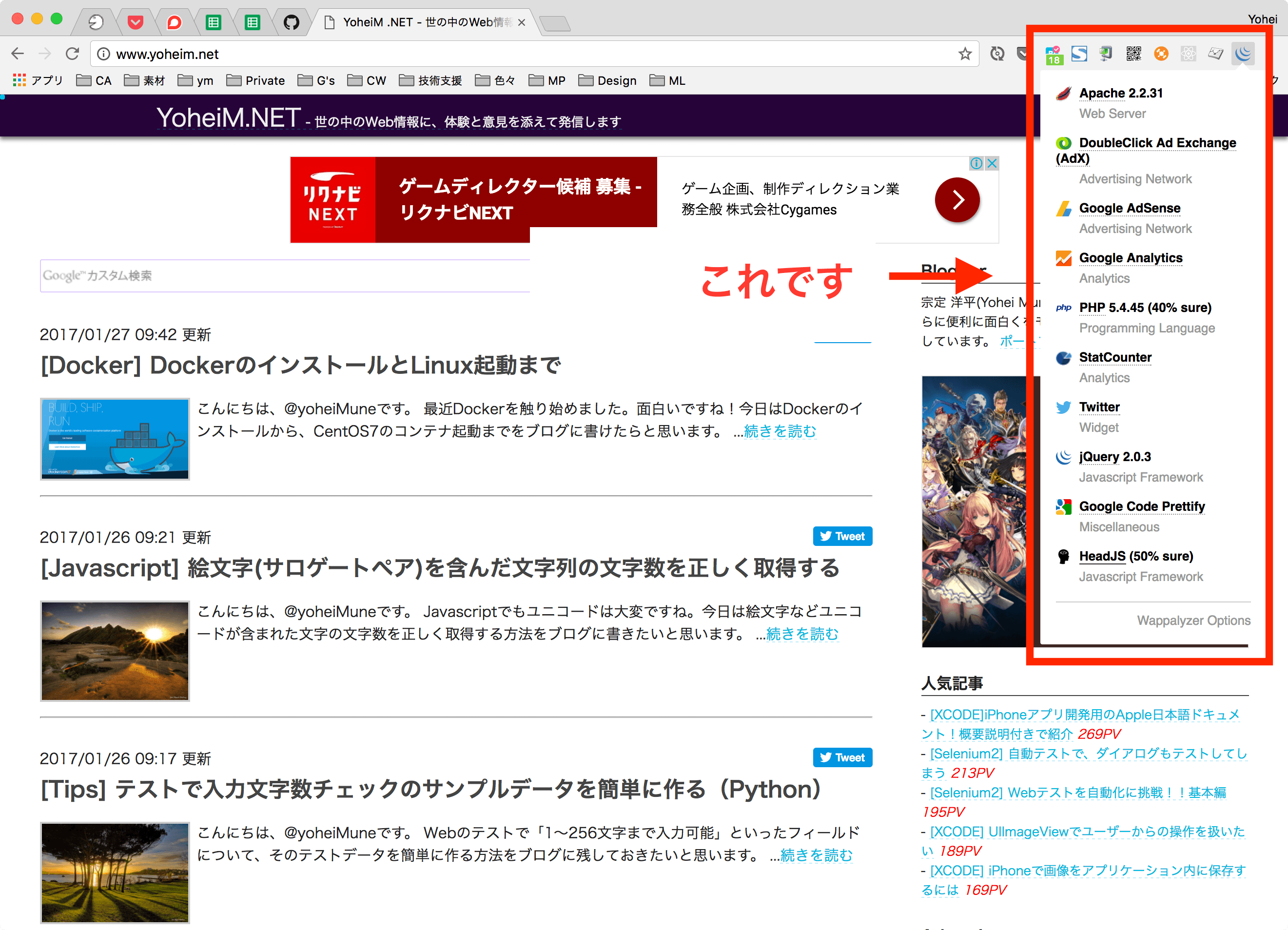Click the ad's red arrow button
This screenshot has width=1288, height=930.
pyautogui.click(x=957, y=199)
